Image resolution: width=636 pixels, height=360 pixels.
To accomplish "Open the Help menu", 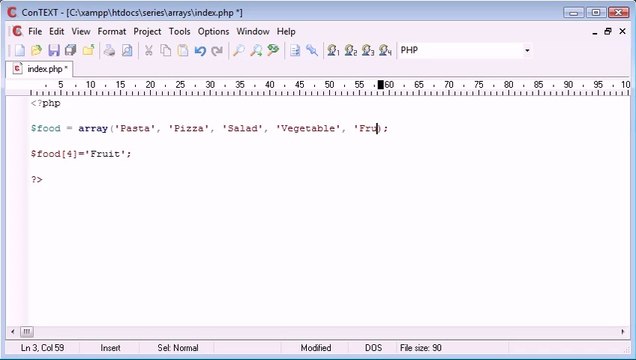I will point(286,31).
